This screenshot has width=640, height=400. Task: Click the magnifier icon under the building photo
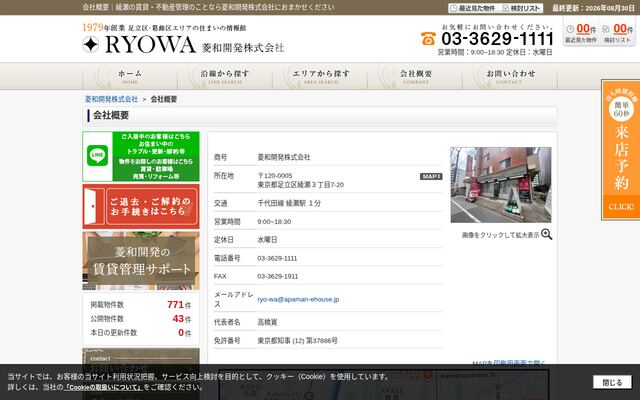pyautogui.click(x=547, y=234)
